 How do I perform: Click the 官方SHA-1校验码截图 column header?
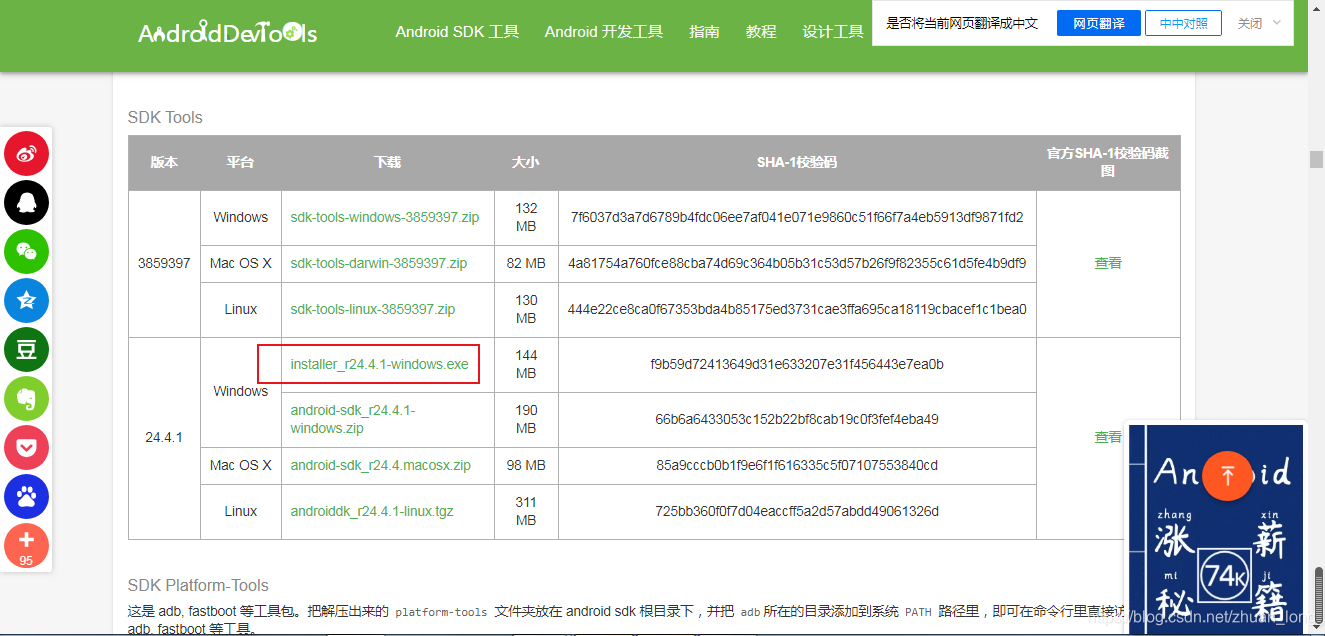(x=1108, y=162)
